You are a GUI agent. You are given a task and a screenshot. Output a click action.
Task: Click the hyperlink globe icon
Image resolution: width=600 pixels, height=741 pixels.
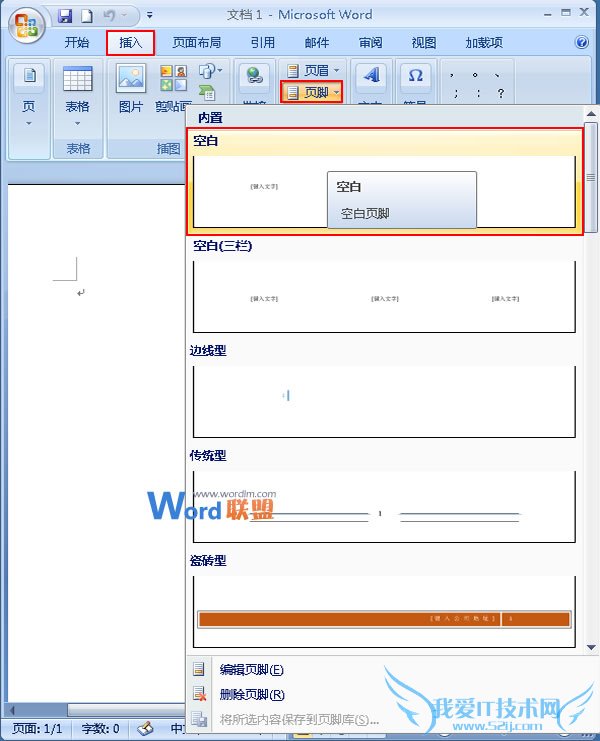(x=255, y=76)
